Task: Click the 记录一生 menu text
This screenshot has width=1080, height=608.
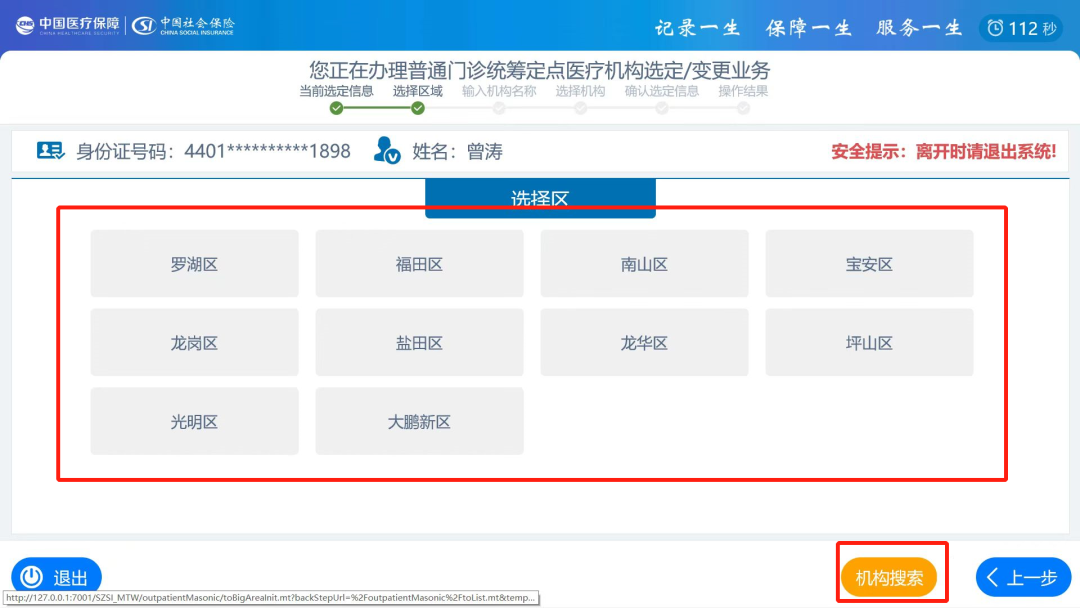Action: (697, 28)
